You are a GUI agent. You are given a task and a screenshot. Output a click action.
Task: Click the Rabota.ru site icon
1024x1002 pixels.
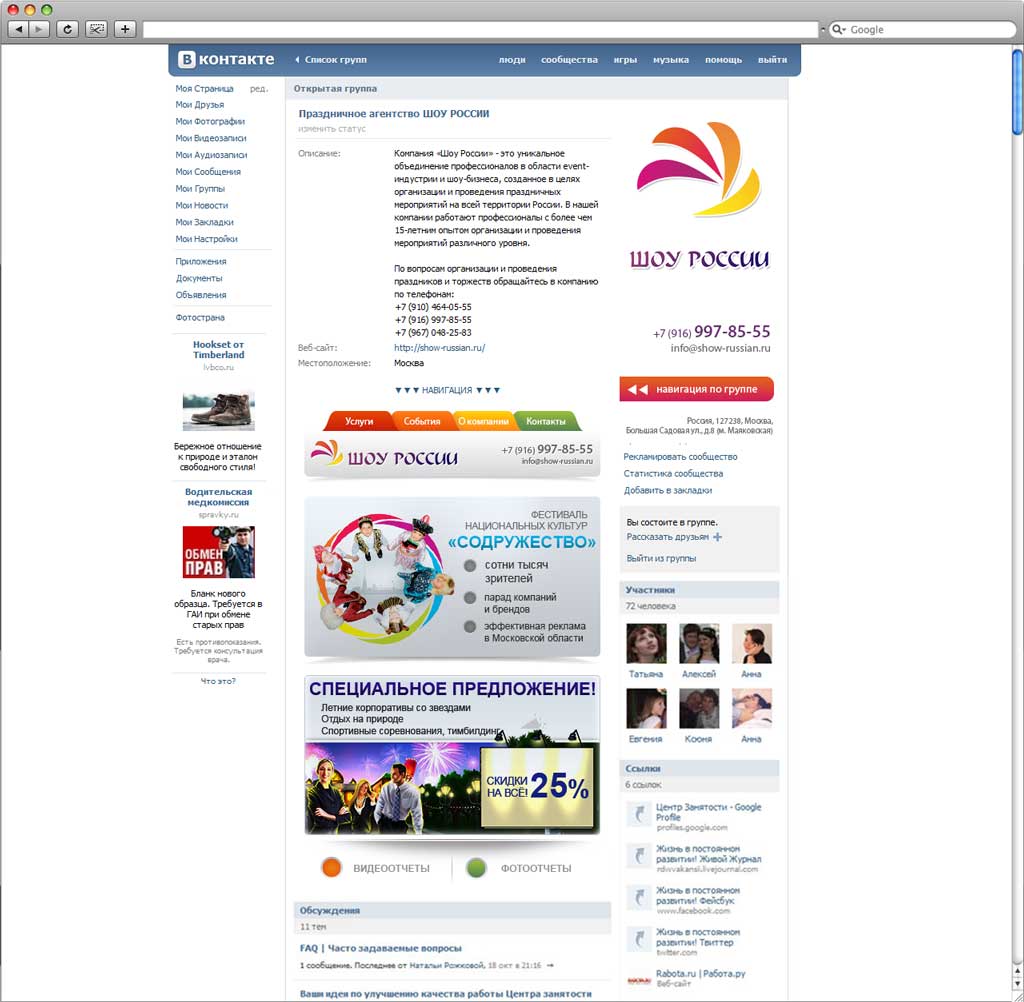[x=639, y=980]
